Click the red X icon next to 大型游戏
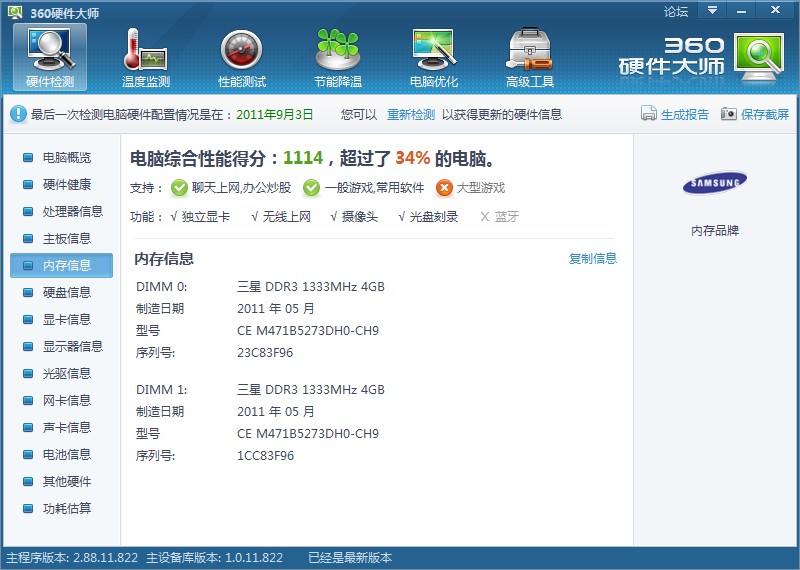The image size is (800, 570). click(x=444, y=188)
